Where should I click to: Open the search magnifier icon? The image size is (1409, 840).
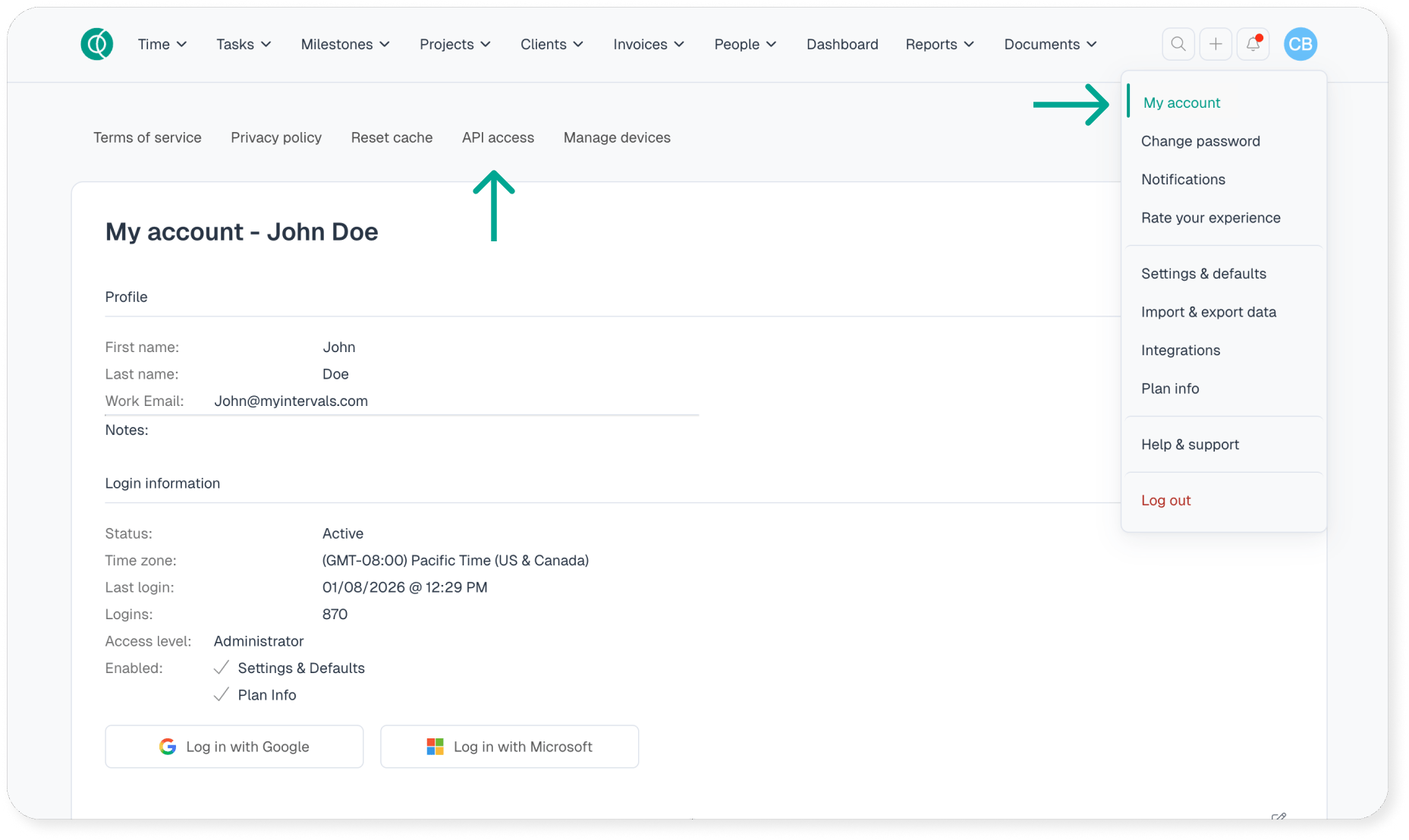coord(1178,44)
